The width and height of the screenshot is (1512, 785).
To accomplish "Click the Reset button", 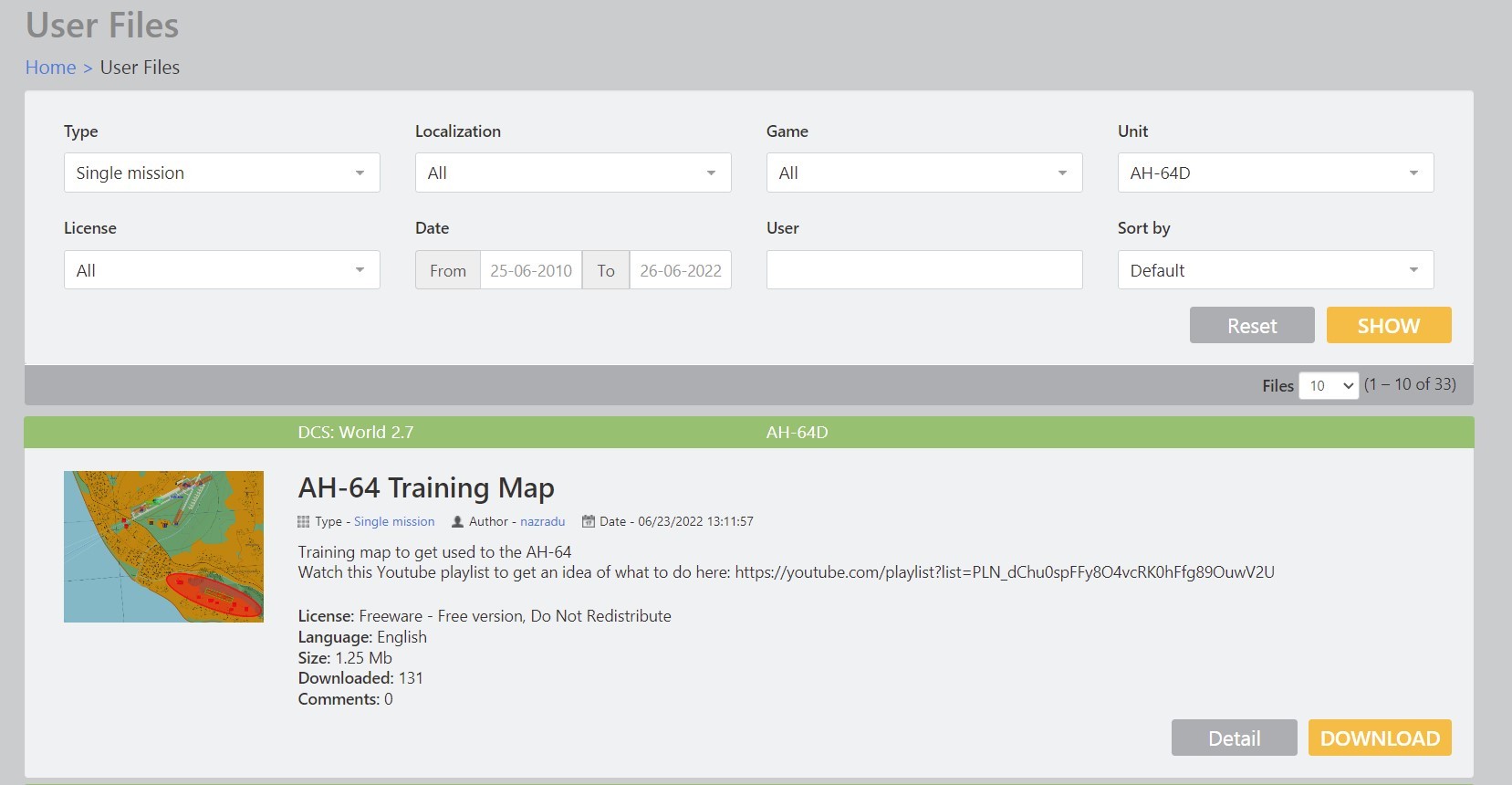I will click(1252, 325).
